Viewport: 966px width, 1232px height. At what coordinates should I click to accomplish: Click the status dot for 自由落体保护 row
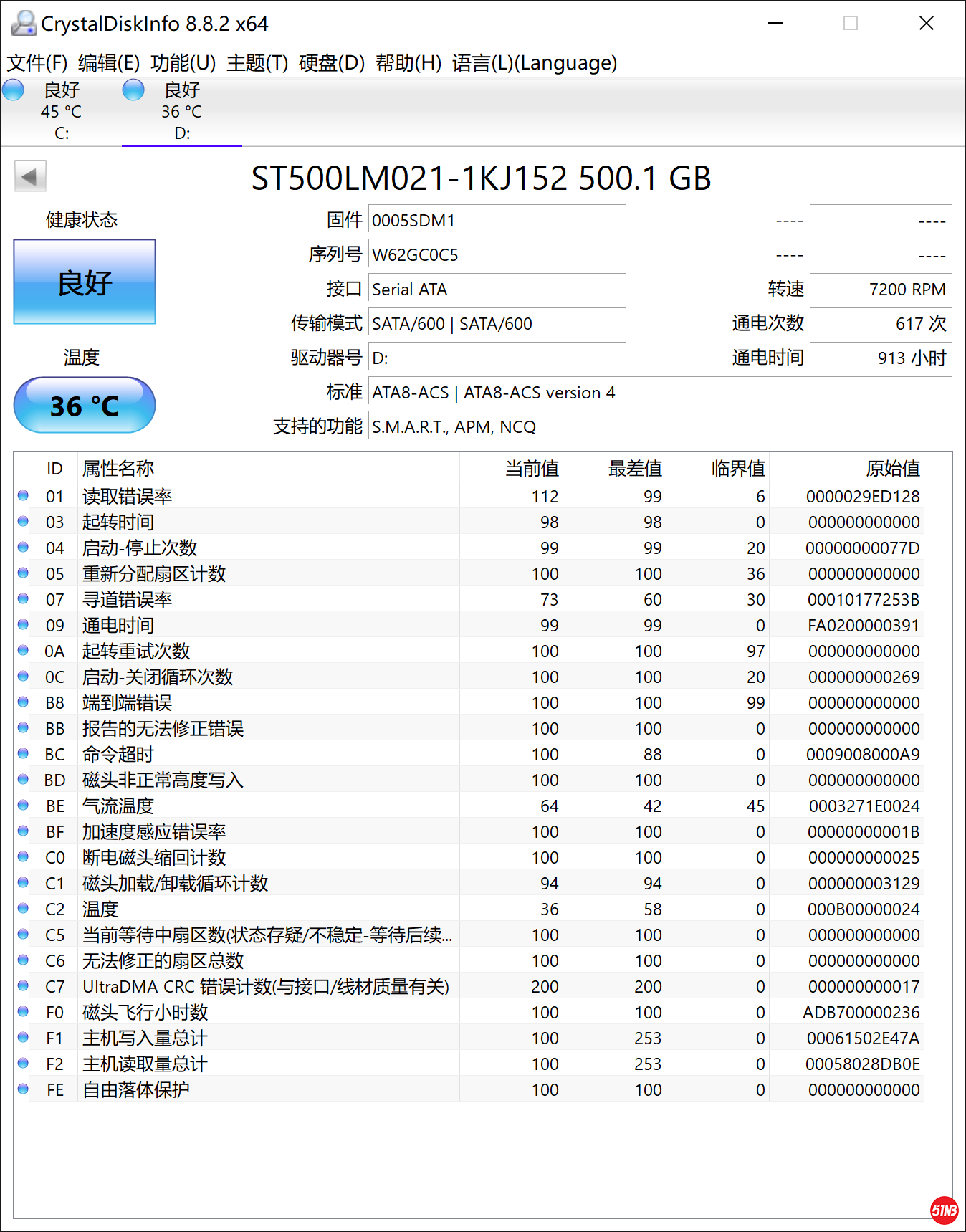[x=23, y=1089]
